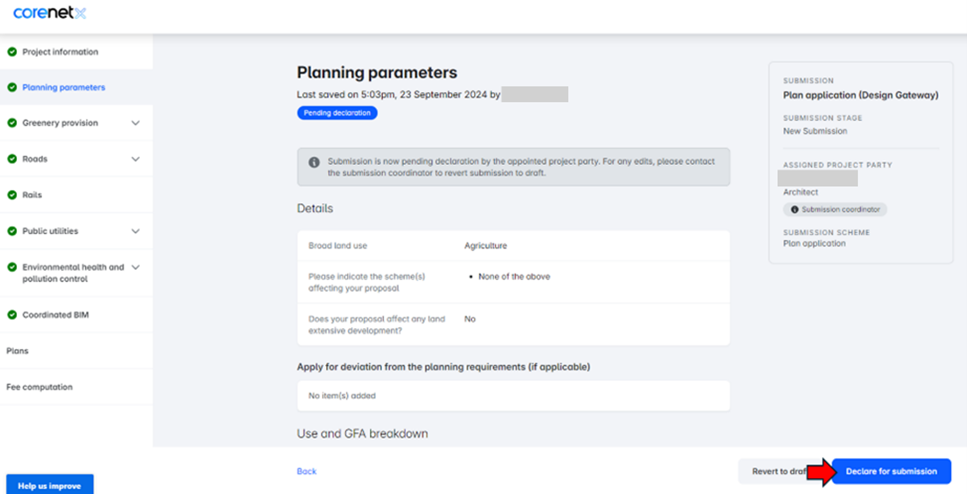
Task: Click the green checkmark beside Roads
Action: 12,159
